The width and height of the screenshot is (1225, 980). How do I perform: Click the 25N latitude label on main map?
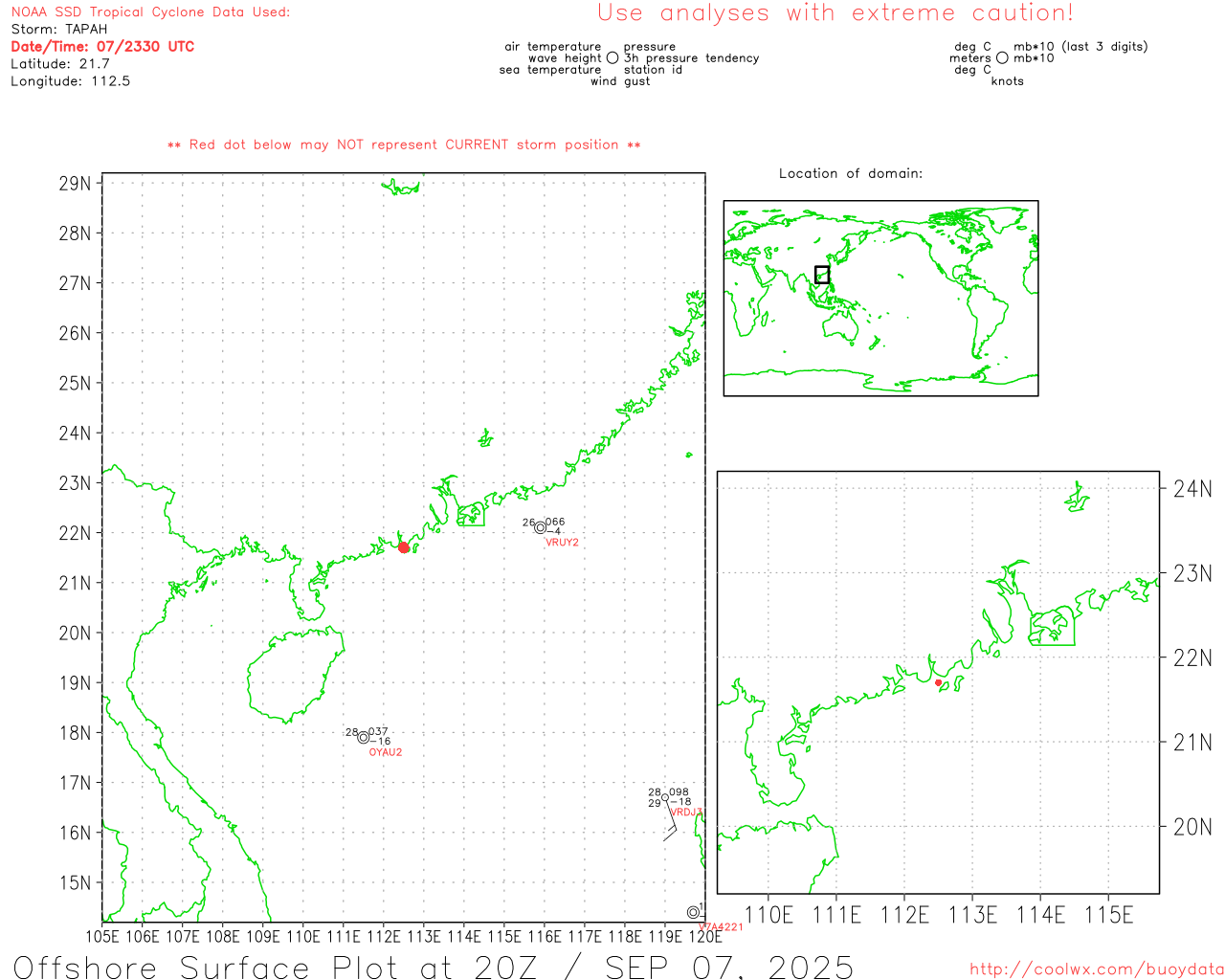[76, 384]
